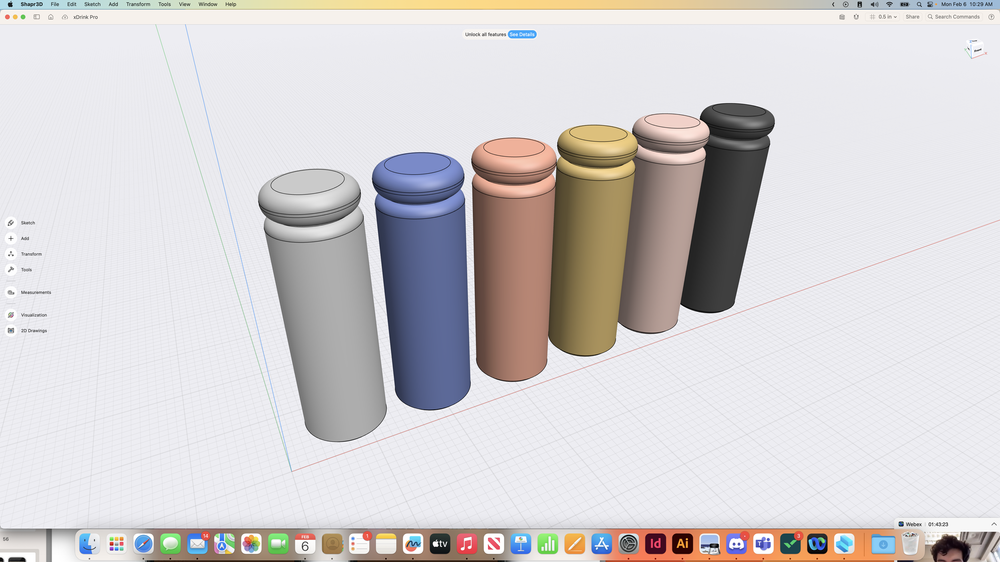Image resolution: width=1000 pixels, height=562 pixels.
Task: Open the Sketch tool in the sidebar
Action: tap(20, 223)
